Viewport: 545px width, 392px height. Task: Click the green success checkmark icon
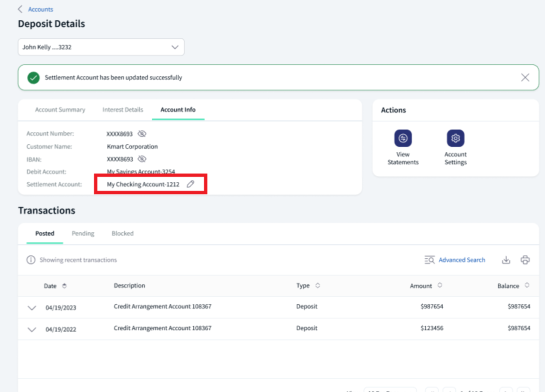tap(34, 77)
